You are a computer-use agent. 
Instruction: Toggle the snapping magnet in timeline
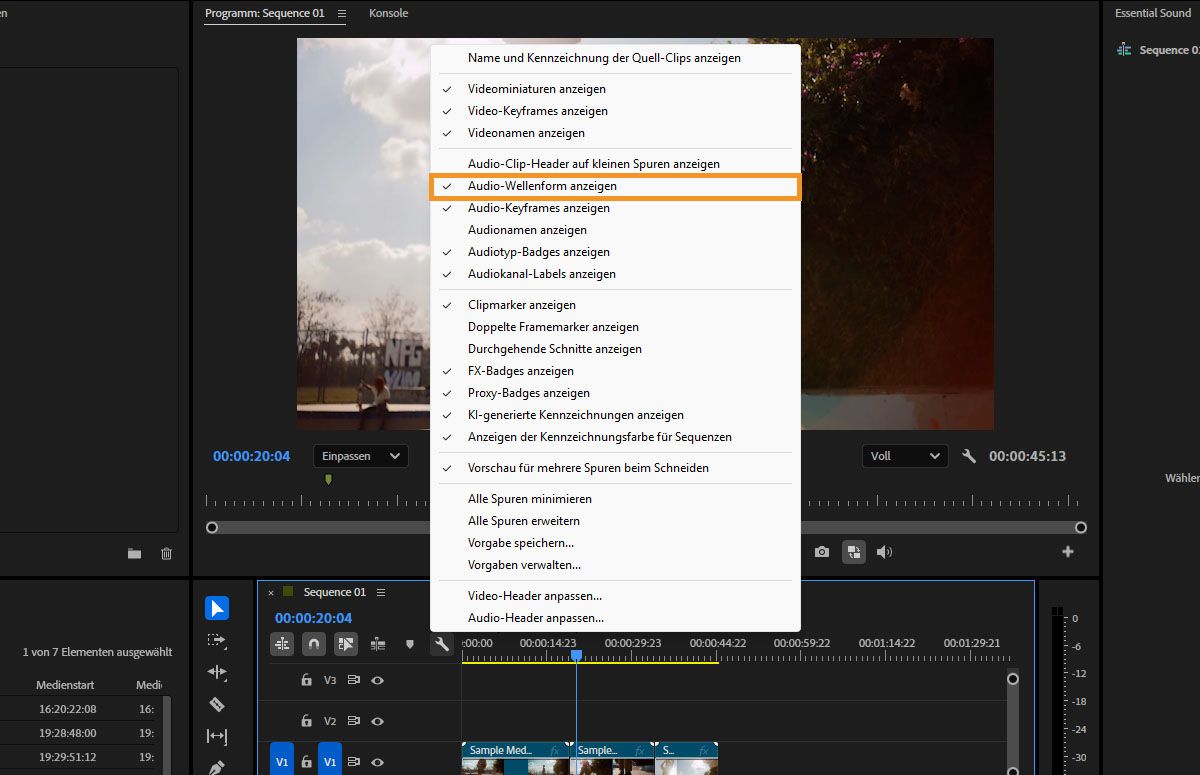[x=313, y=644]
